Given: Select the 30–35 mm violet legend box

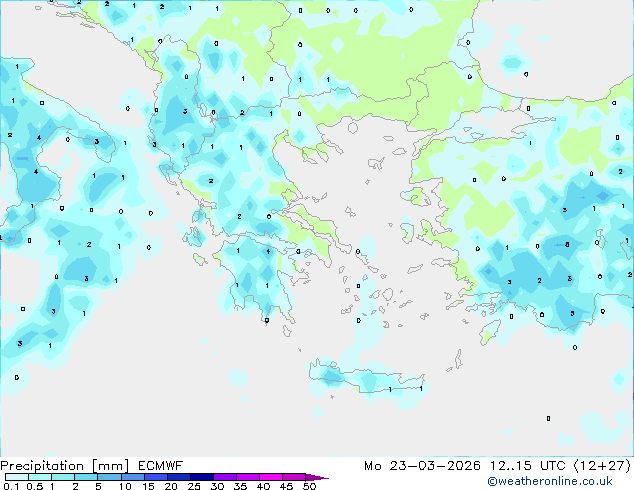Looking at the screenshot, I should 225,477.
